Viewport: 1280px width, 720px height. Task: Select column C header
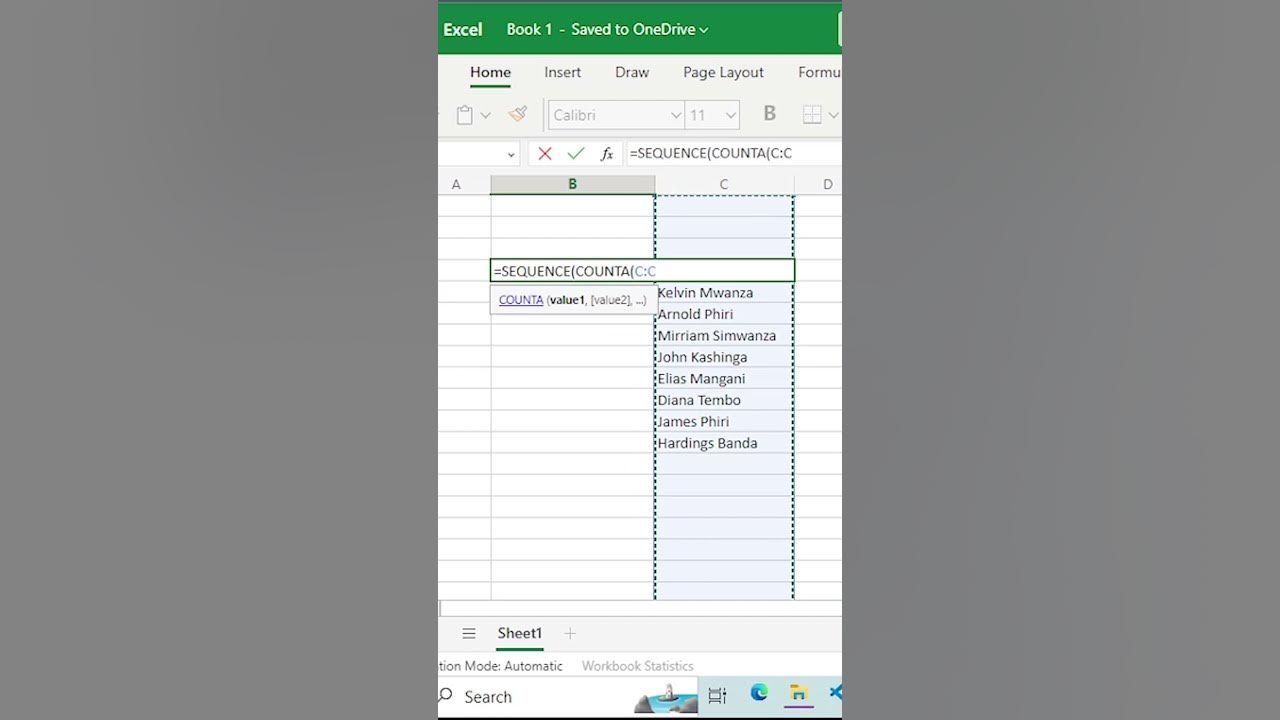click(x=724, y=184)
